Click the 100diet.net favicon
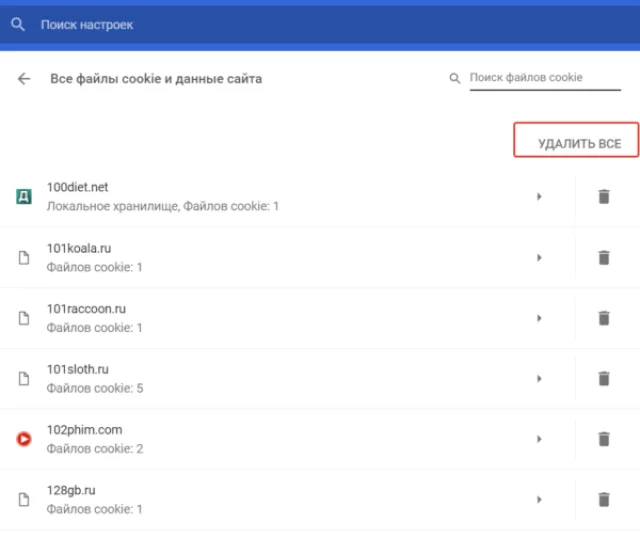The width and height of the screenshot is (640, 538). pyautogui.click(x=24, y=196)
